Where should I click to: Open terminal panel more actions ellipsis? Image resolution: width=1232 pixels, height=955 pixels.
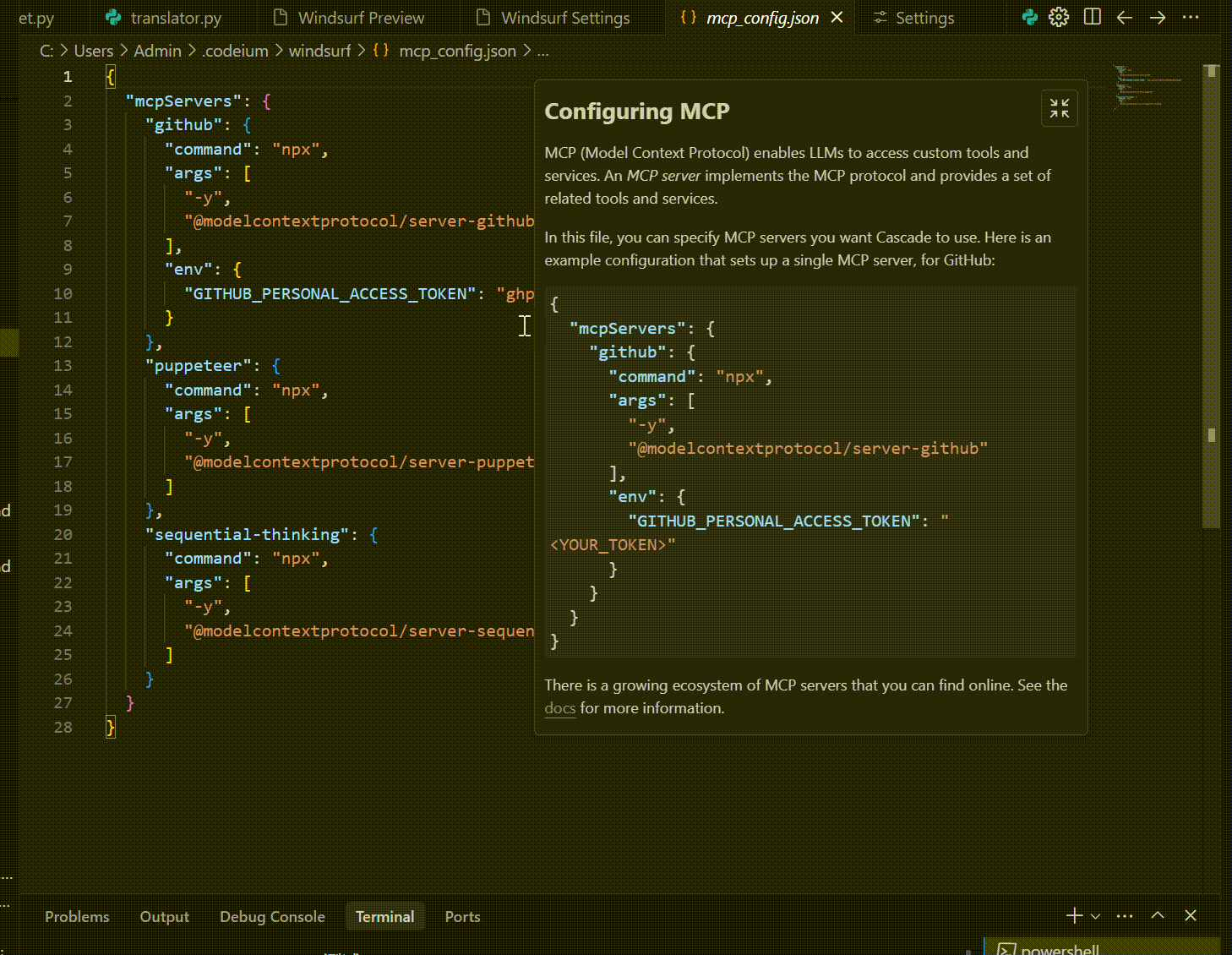click(x=1125, y=916)
